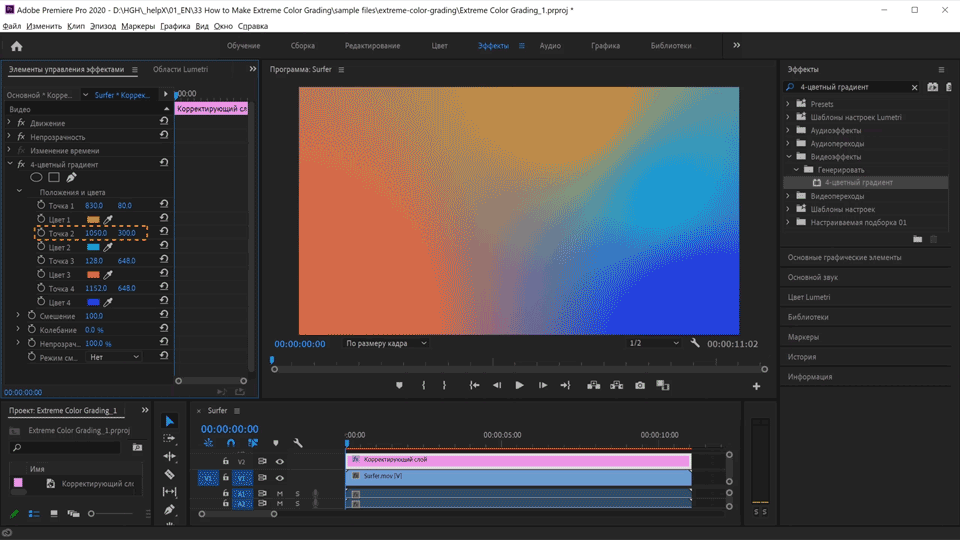Toggle animation stopwatch for Точка 1
The image size is (960, 540).
coord(40,206)
